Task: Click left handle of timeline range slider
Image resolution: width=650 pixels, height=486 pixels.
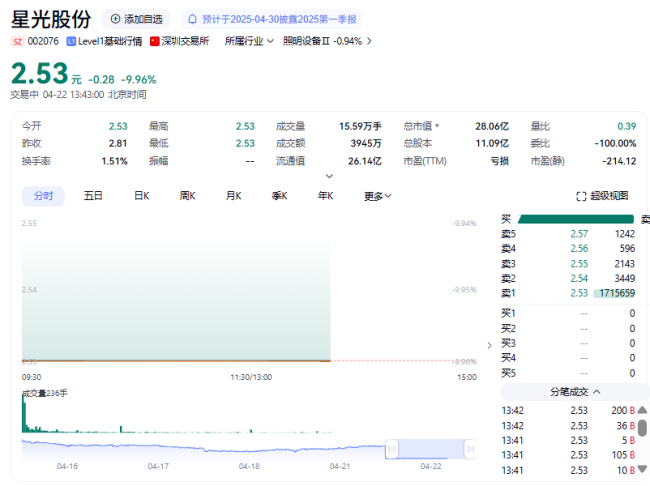Action: pos(393,448)
